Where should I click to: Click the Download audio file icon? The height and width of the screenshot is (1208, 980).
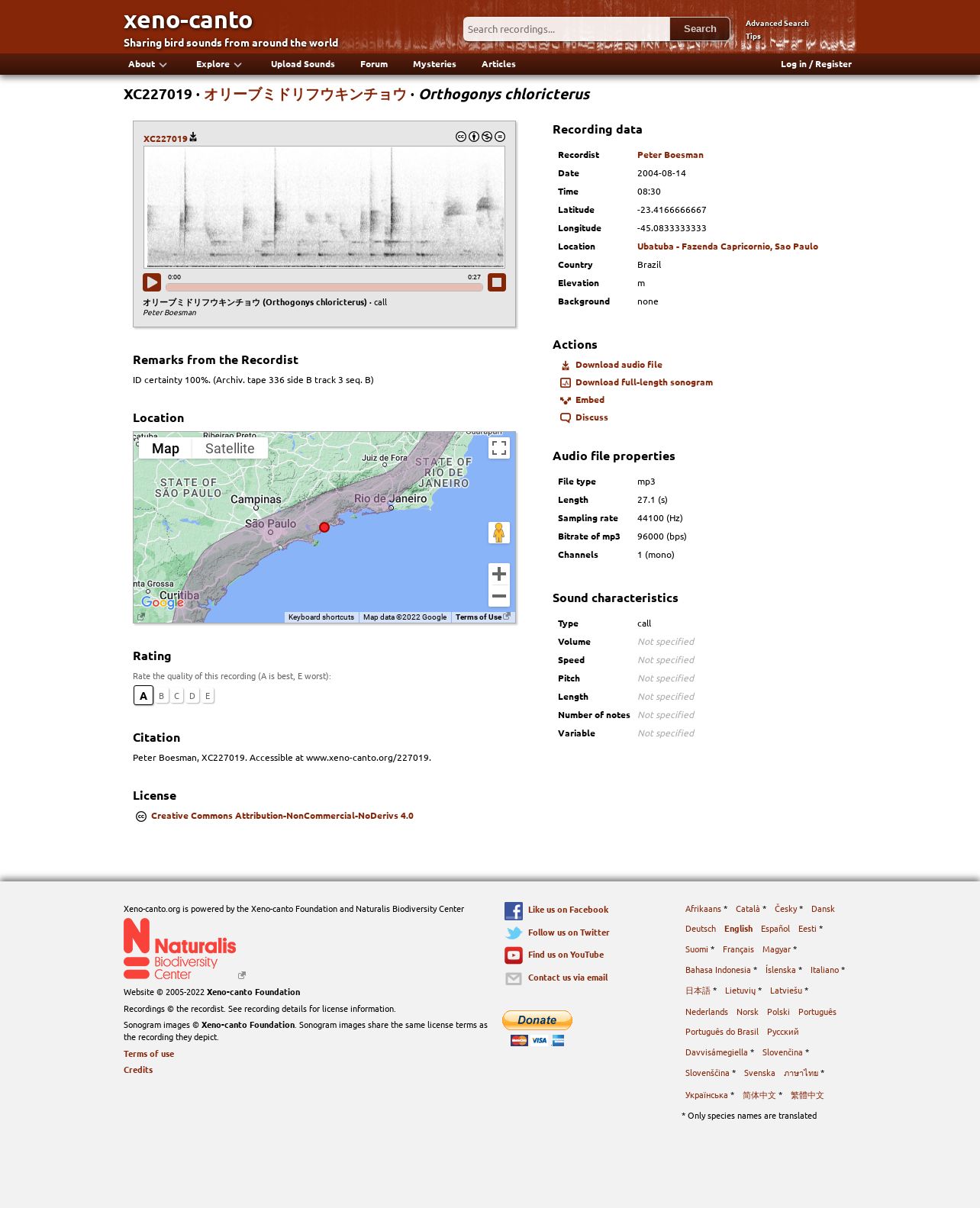point(566,366)
